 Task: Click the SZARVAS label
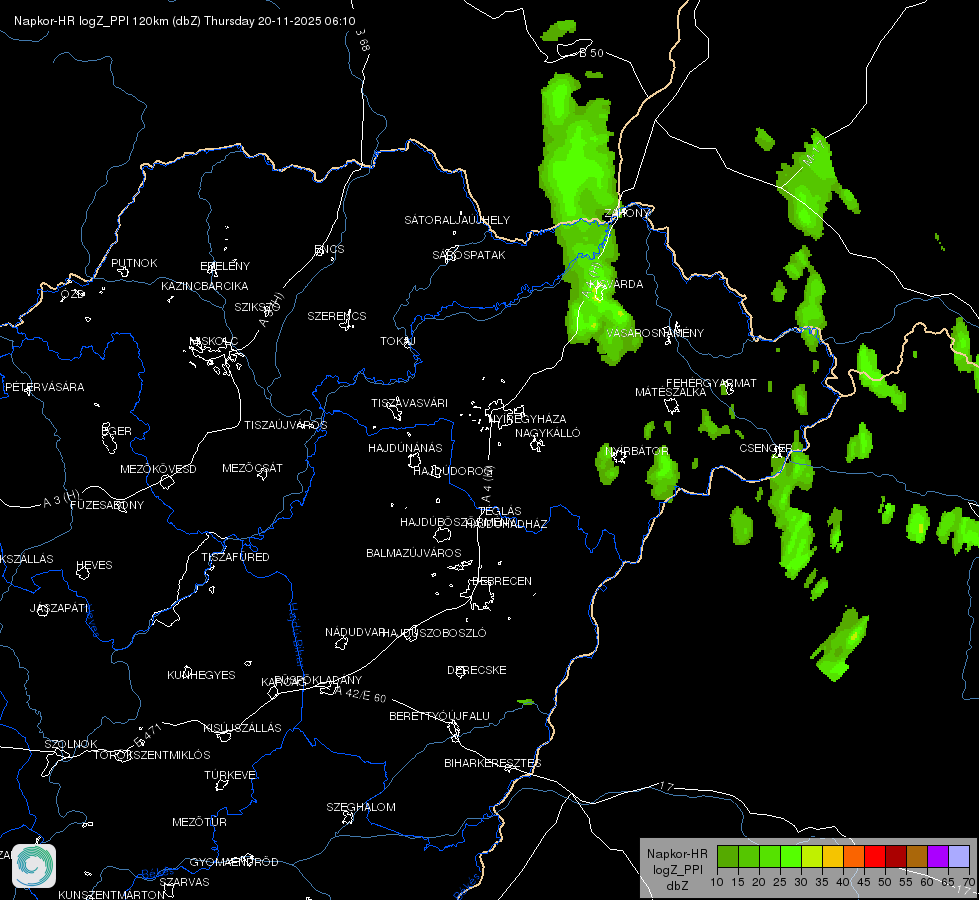click(x=184, y=883)
